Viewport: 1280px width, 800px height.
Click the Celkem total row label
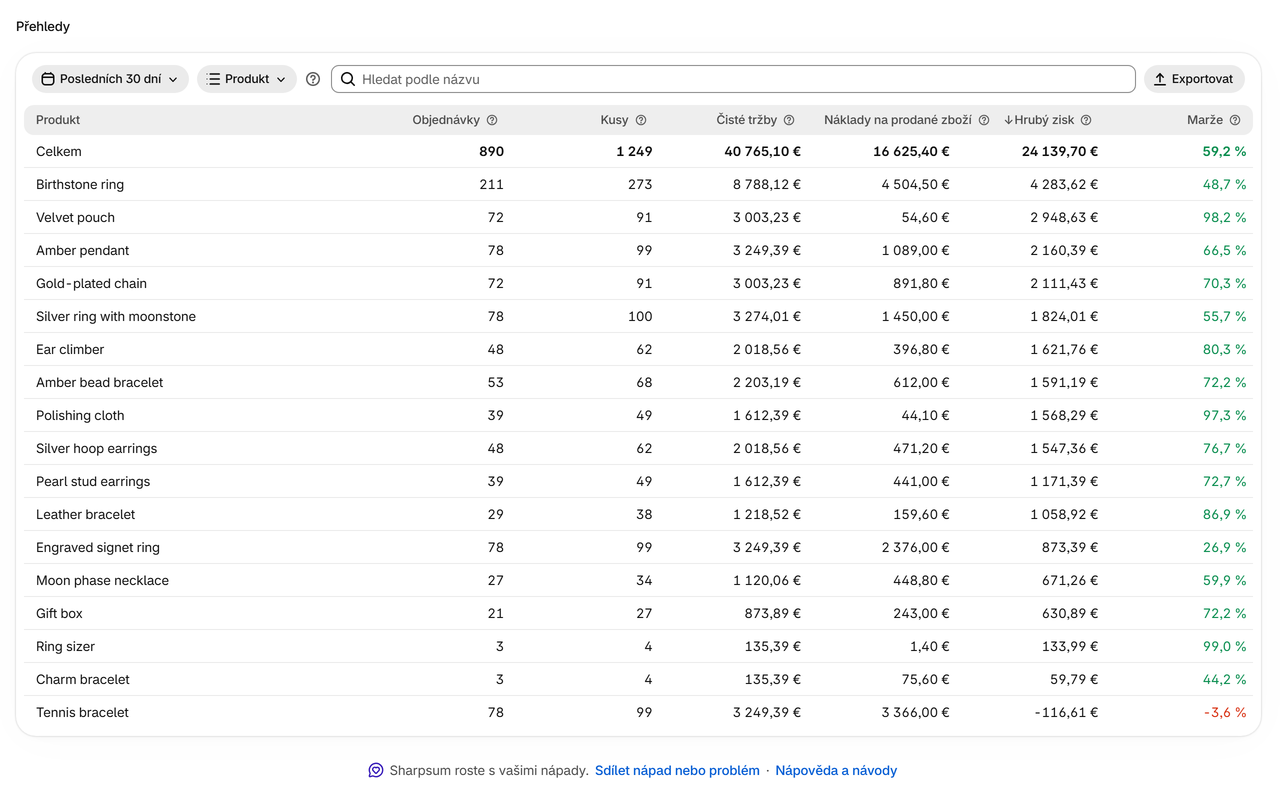pyautogui.click(x=59, y=152)
